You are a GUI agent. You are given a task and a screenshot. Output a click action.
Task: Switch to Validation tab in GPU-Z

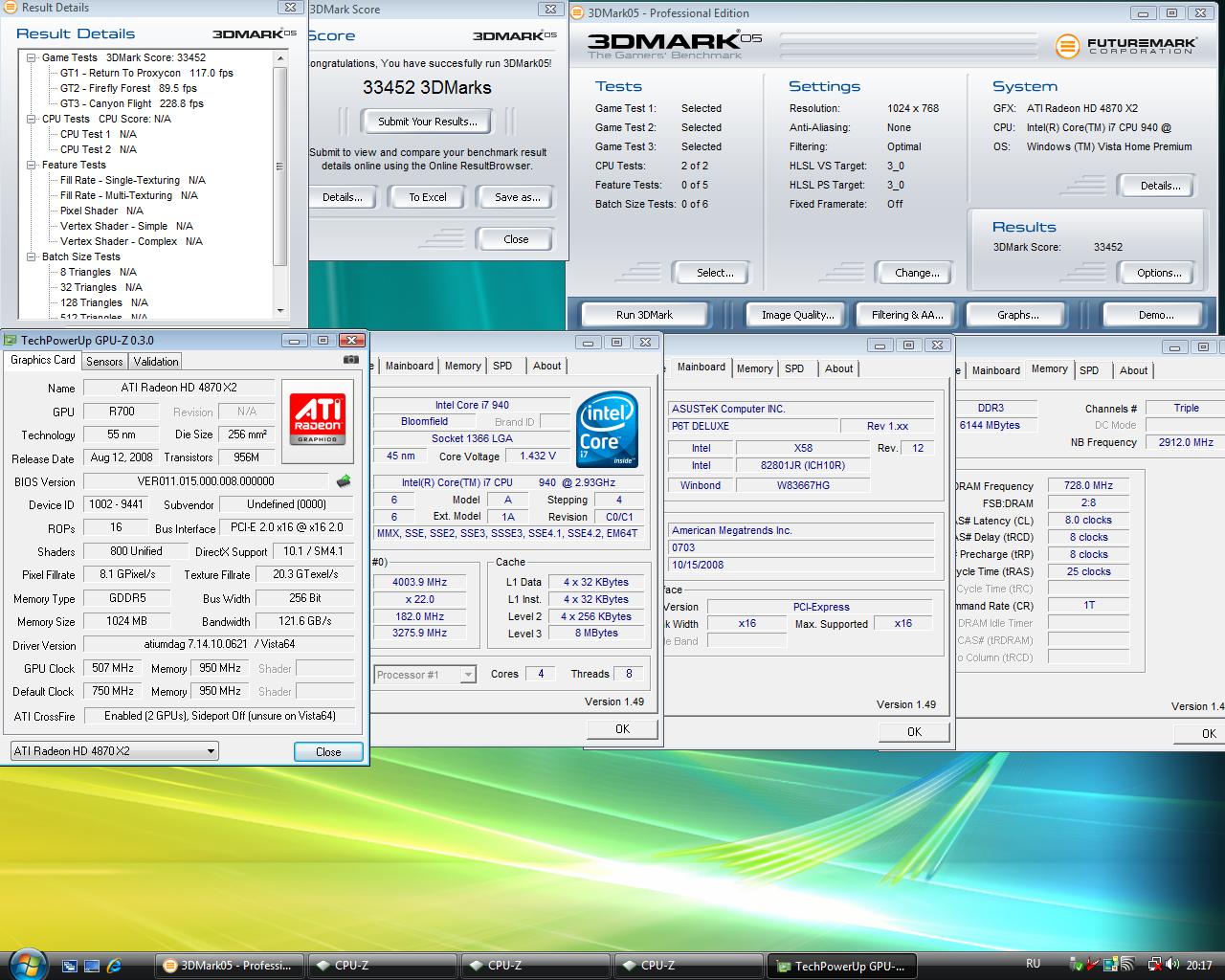[x=156, y=362]
